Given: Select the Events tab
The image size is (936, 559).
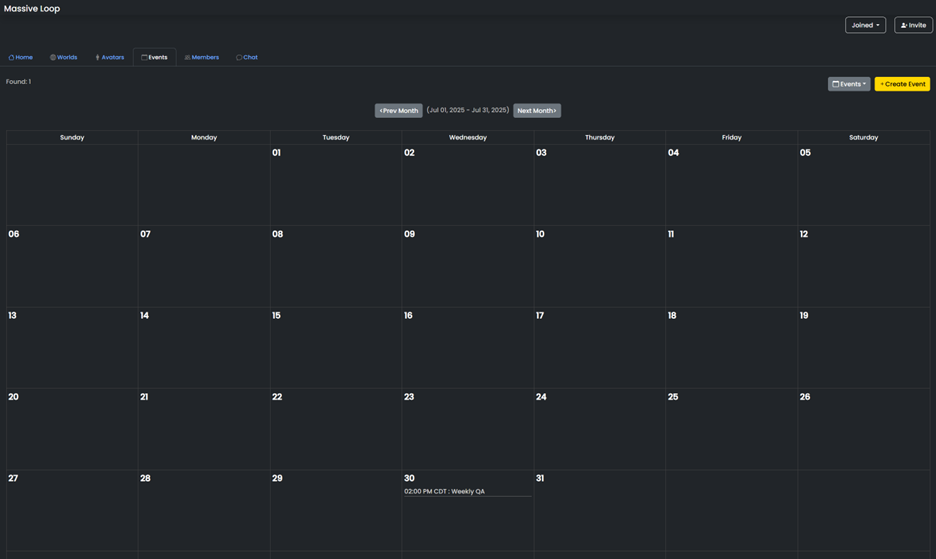Looking at the screenshot, I should [x=154, y=57].
